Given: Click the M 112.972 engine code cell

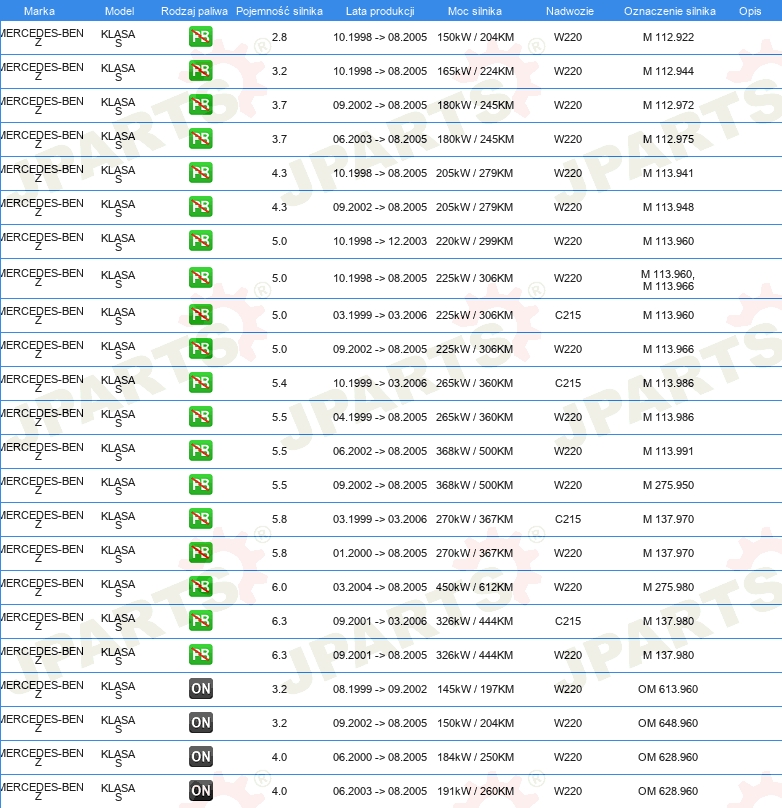Looking at the screenshot, I should pyautogui.click(x=668, y=105).
